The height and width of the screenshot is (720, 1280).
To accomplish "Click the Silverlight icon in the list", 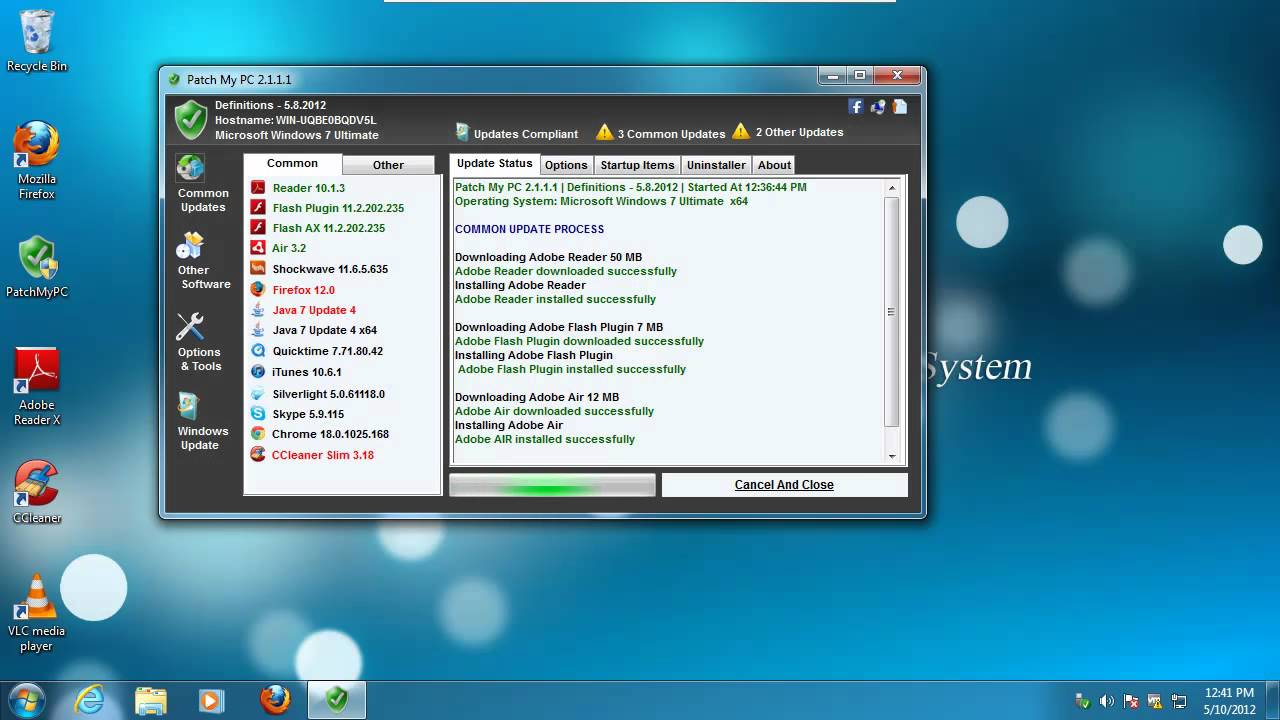I will click(x=258, y=394).
